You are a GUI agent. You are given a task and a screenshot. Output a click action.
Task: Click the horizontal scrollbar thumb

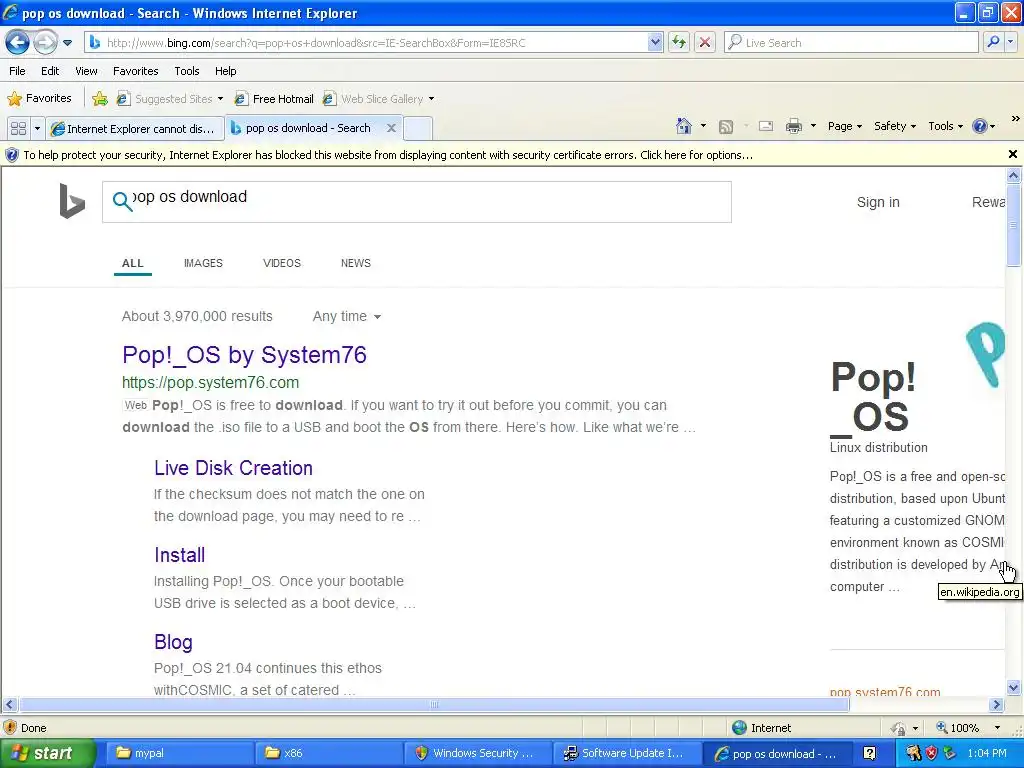[434, 705]
